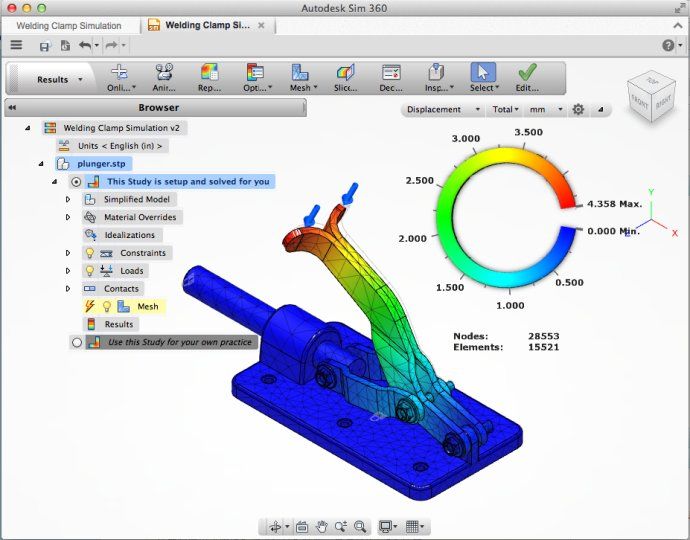Expand the Loads node
This screenshot has height=540, width=690.
(x=68, y=271)
